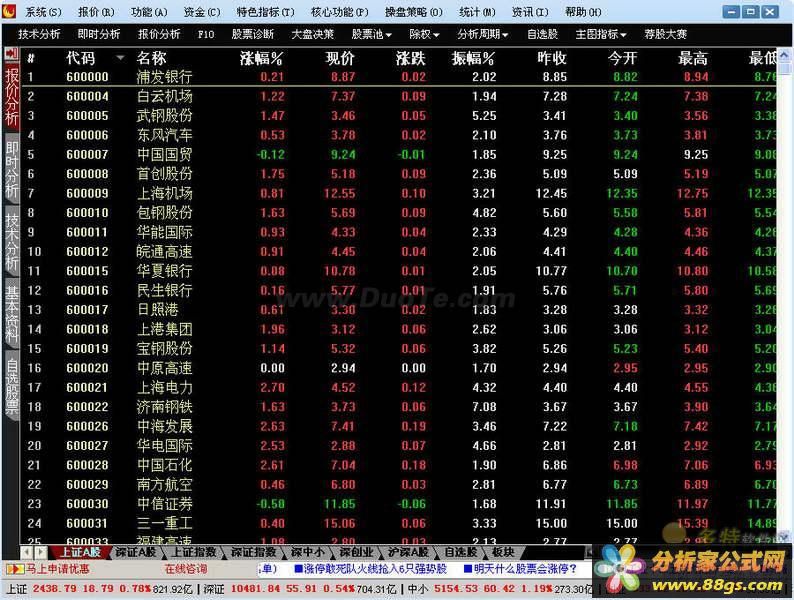Switch to the 板块 bottom tab
794x600 pixels.
pos(502,552)
